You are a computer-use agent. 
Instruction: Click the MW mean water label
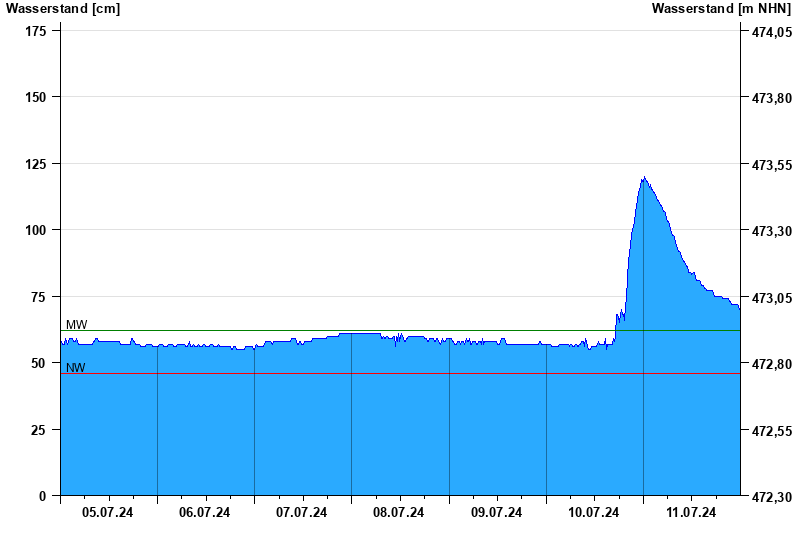[77, 324]
